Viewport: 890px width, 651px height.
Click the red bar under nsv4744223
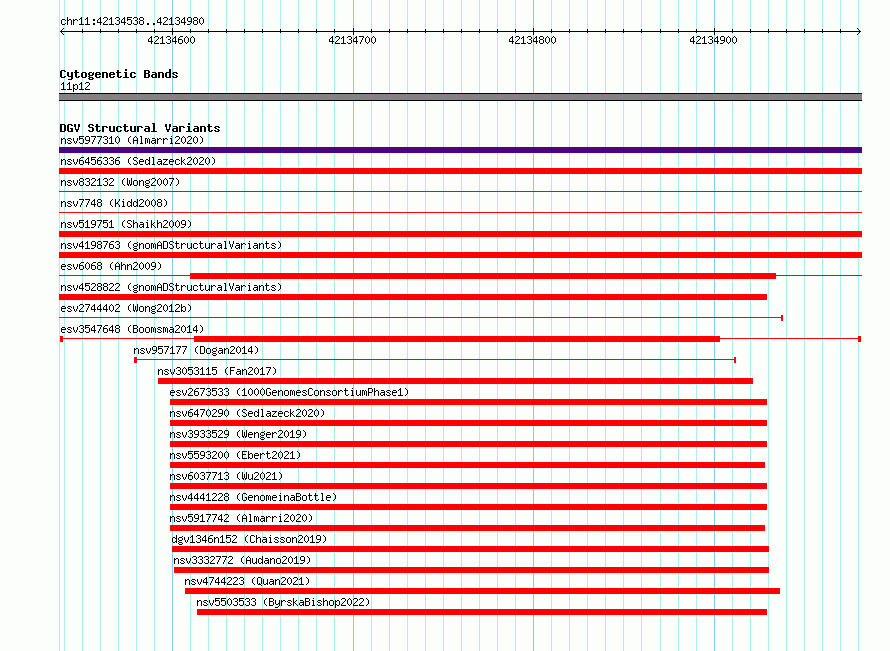pyautogui.click(x=482, y=591)
